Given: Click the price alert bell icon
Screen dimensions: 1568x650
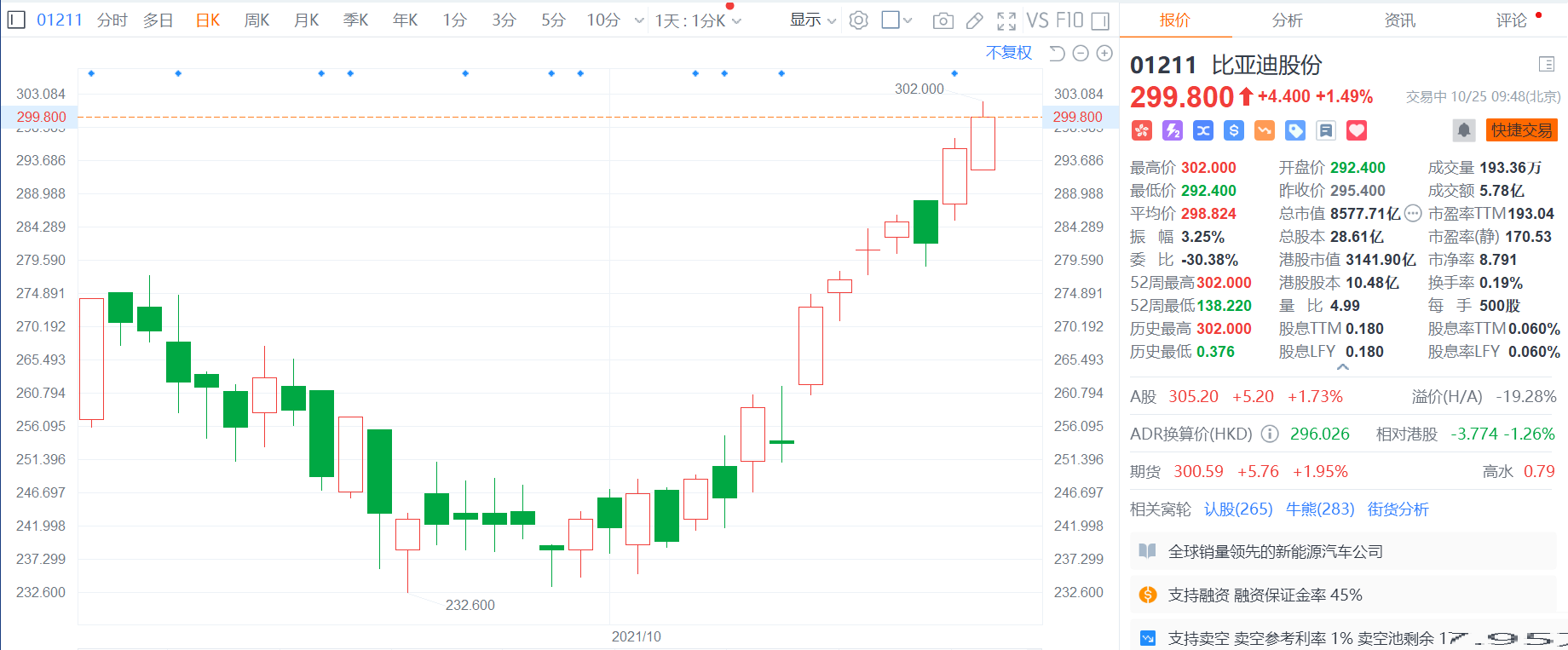Looking at the screenshot, I should pyautogui.click(x=1464, y=130).
